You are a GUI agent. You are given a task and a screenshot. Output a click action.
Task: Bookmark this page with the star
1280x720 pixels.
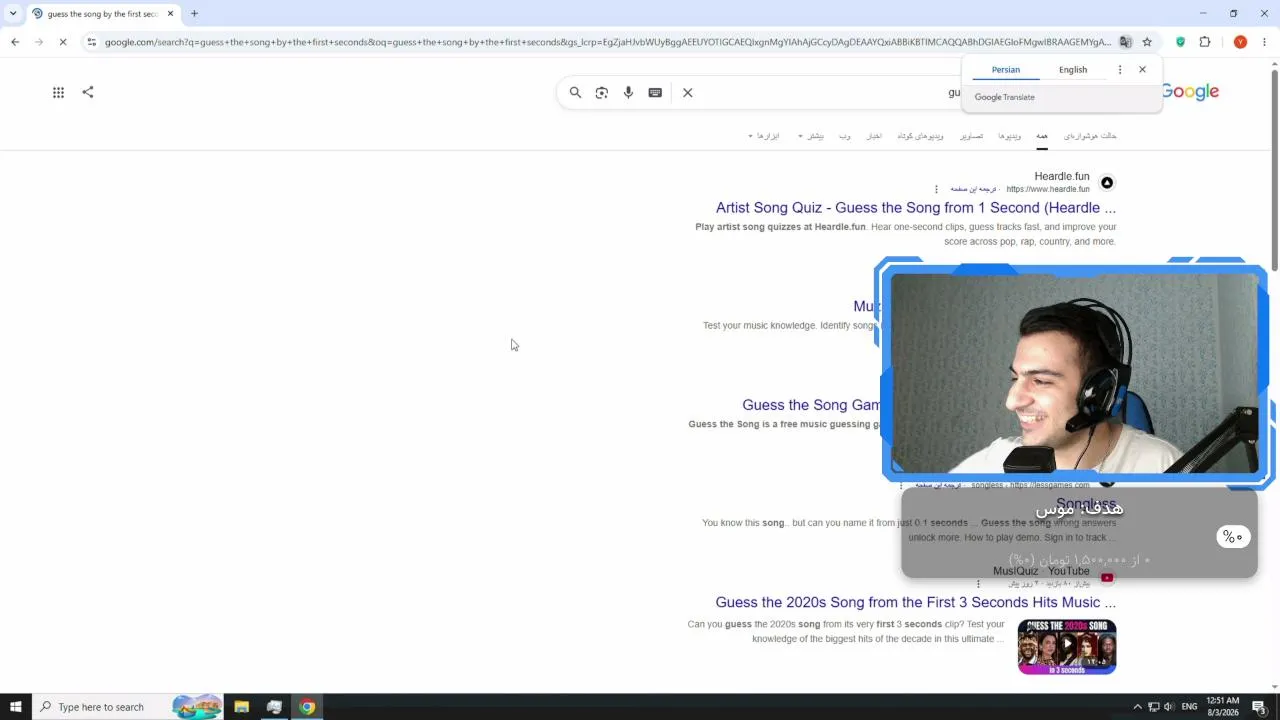[1147, 42]
